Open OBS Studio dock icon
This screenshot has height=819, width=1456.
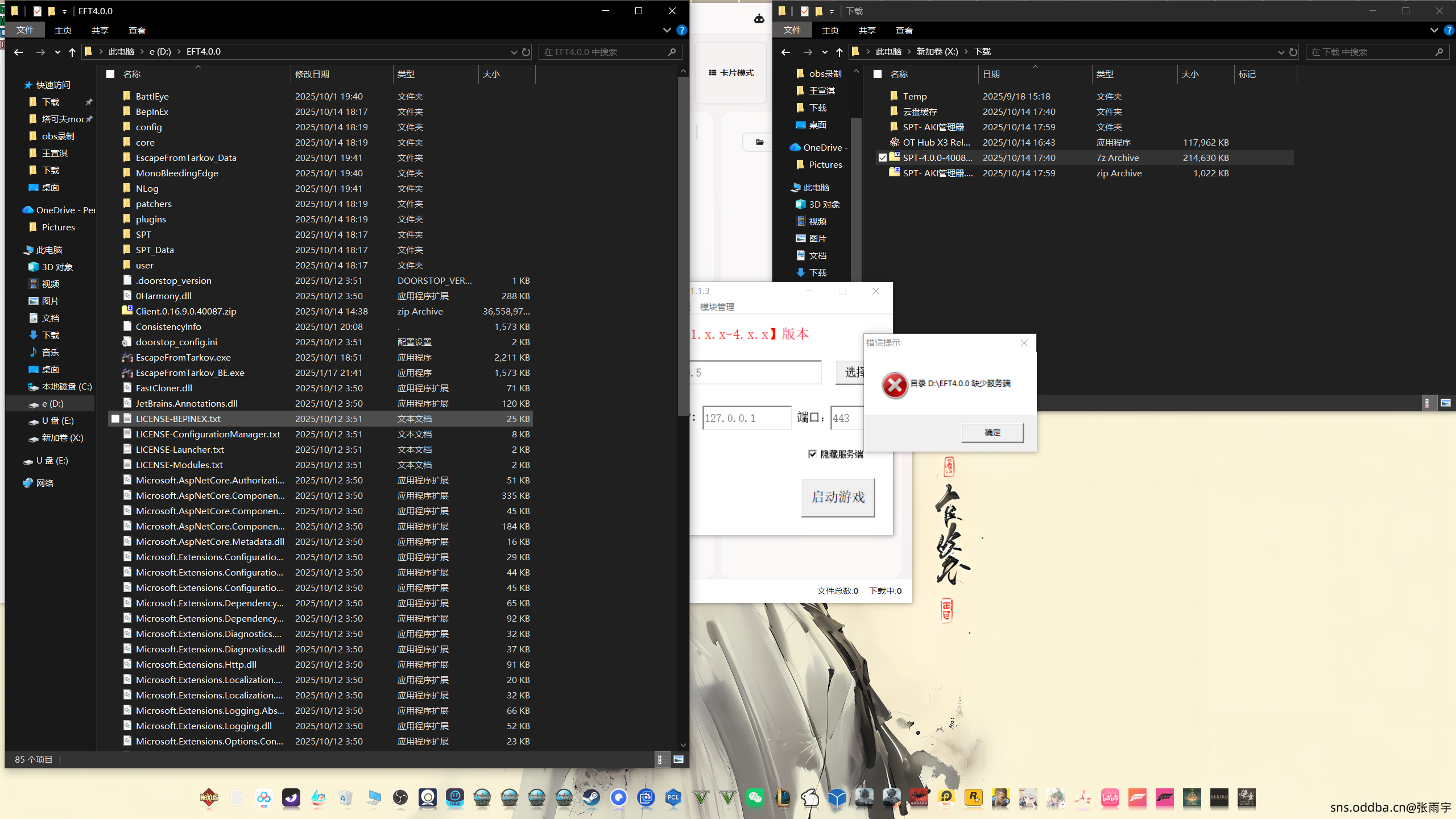(400, 798)
